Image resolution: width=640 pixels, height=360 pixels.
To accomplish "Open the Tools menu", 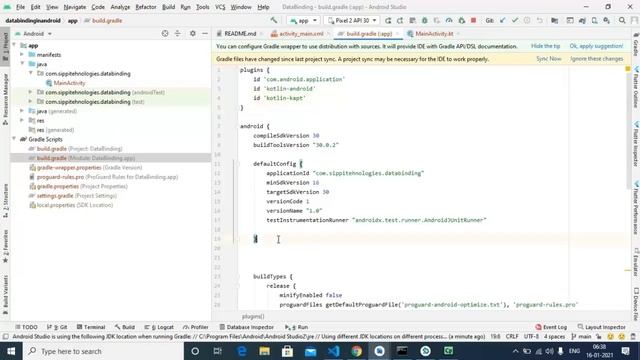I will coord(202,7).
